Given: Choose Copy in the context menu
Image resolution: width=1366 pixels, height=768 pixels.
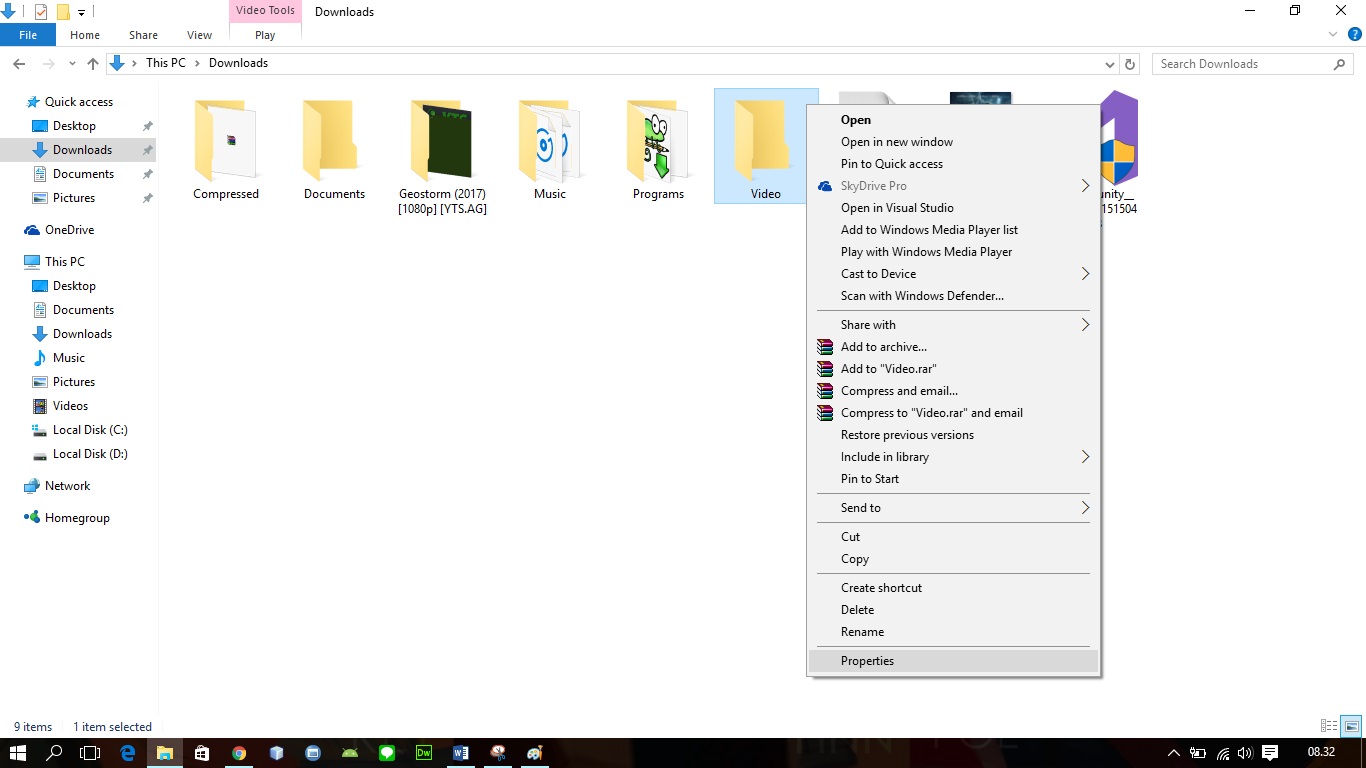Looking at the screenshot, I should click(954, 559).
